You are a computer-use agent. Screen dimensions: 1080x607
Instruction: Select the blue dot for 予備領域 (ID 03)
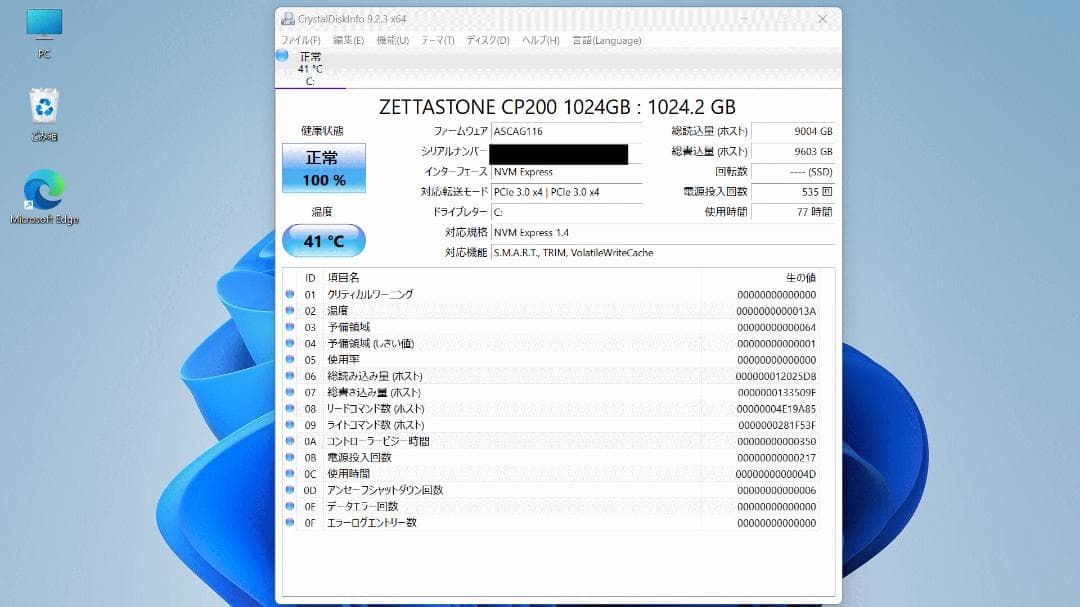click(290, 326)
